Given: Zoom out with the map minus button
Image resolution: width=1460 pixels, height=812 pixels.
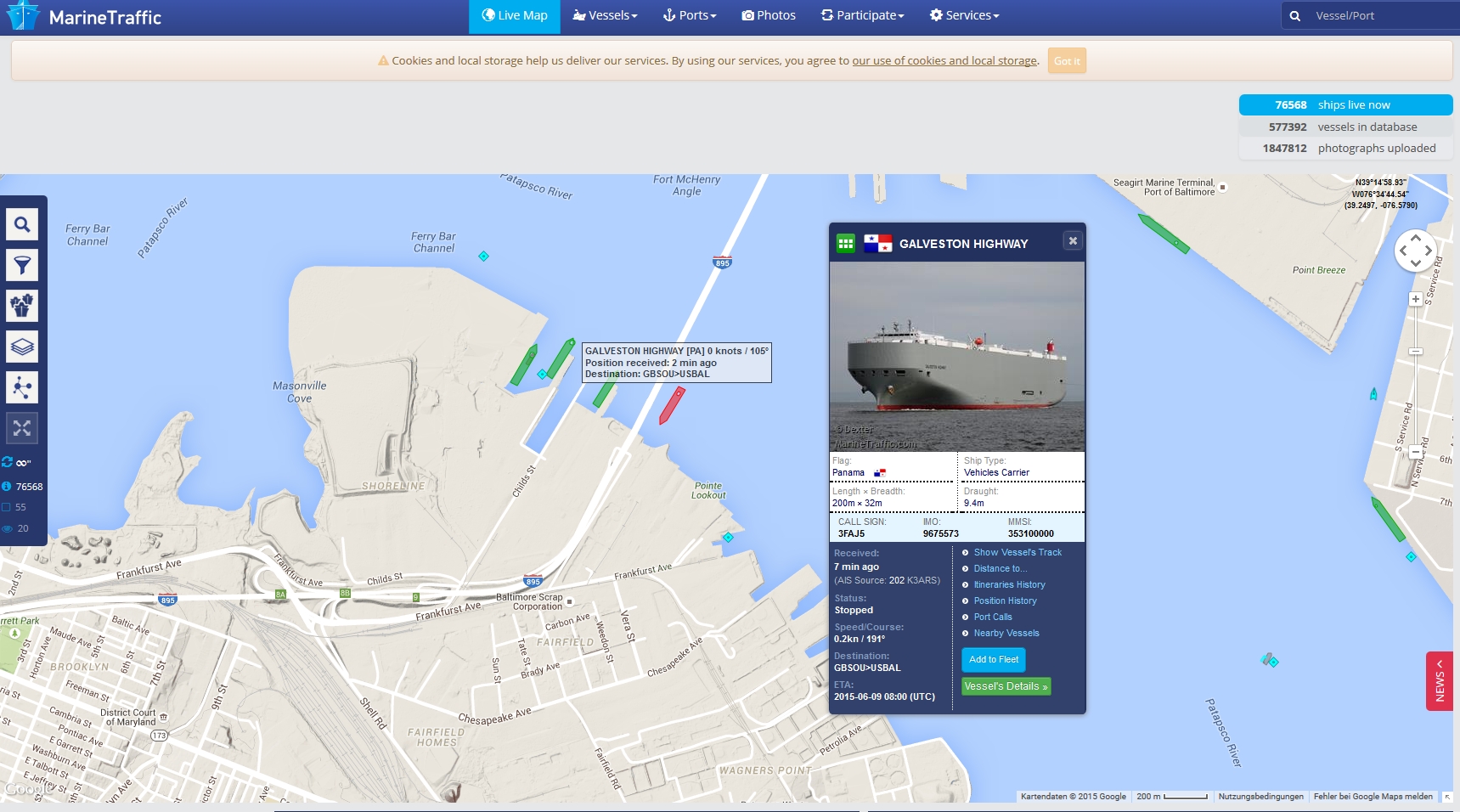Looking at the screenshot, I should (1415, 453).
